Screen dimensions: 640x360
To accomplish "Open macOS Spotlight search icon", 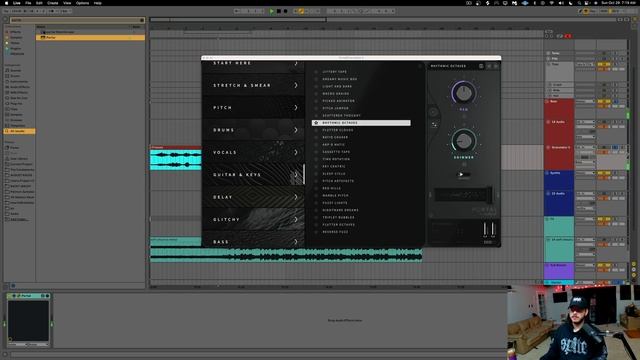I will point(579,3).
